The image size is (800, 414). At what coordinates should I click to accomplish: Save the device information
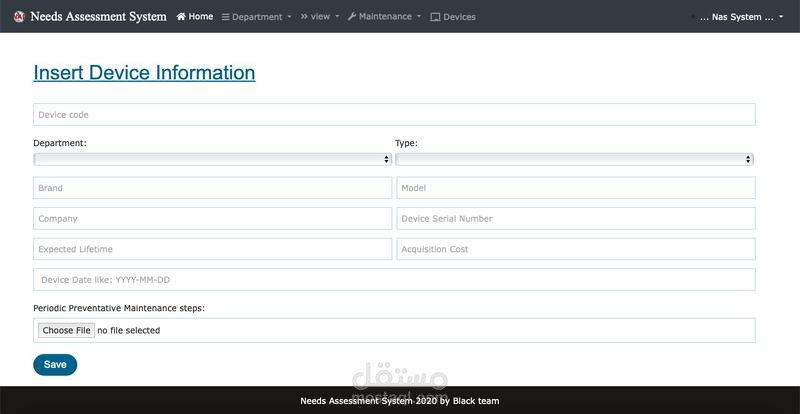click(x=55, y=364)
